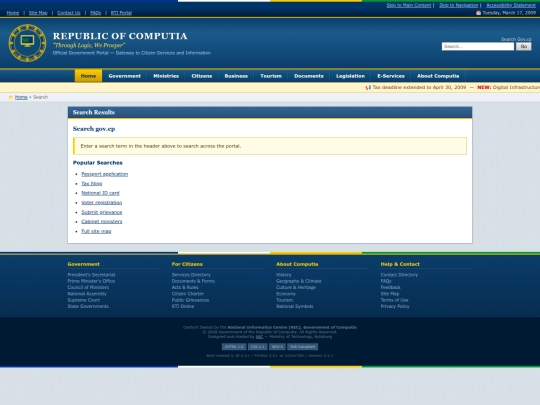The height and width of the screenshot is (405, 540).
Task: Open the Accessibility Statement link
Action: pyautogui.click(x=511, y=5)
